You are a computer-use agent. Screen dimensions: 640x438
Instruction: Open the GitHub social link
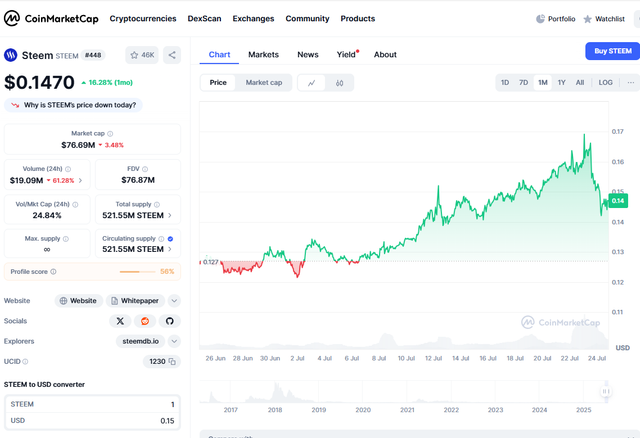pos(170,321)
